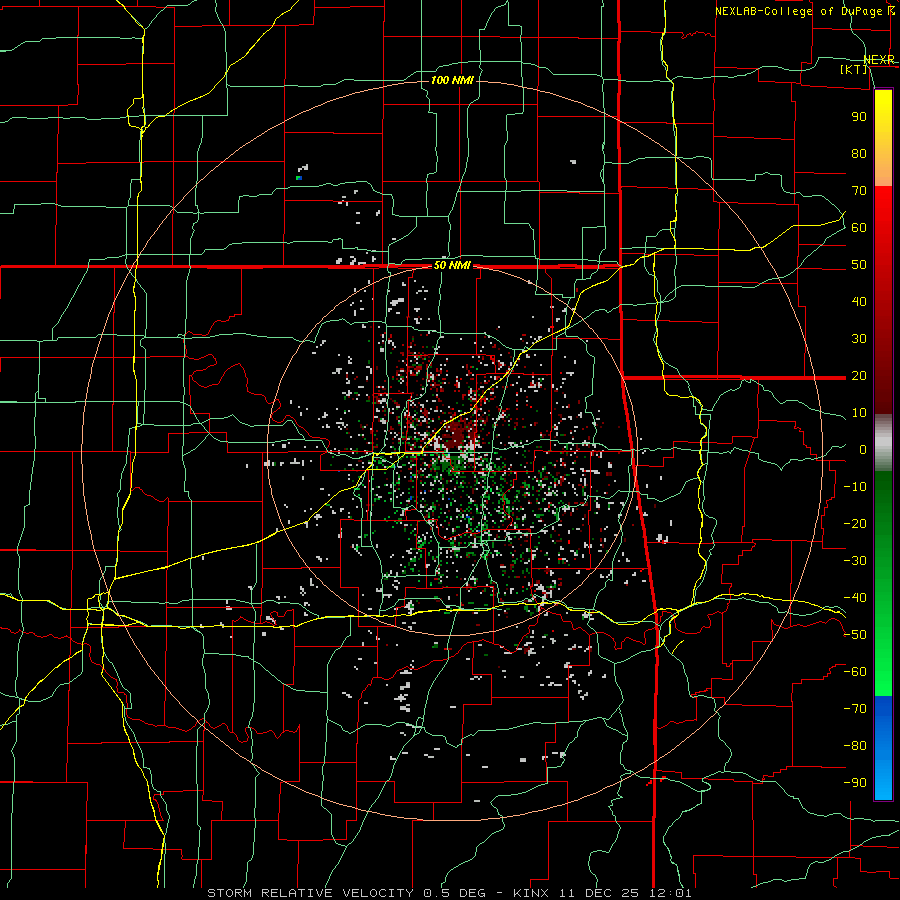
Task: Click the "NEXLAB-College of DuPage" credit text
Action: [x=800, y=11]
